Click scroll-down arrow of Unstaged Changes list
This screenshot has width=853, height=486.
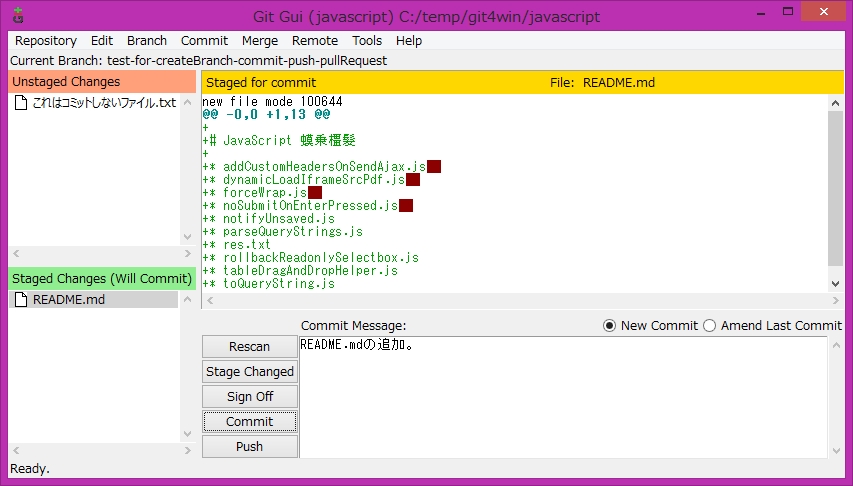(x=188, y=237)
